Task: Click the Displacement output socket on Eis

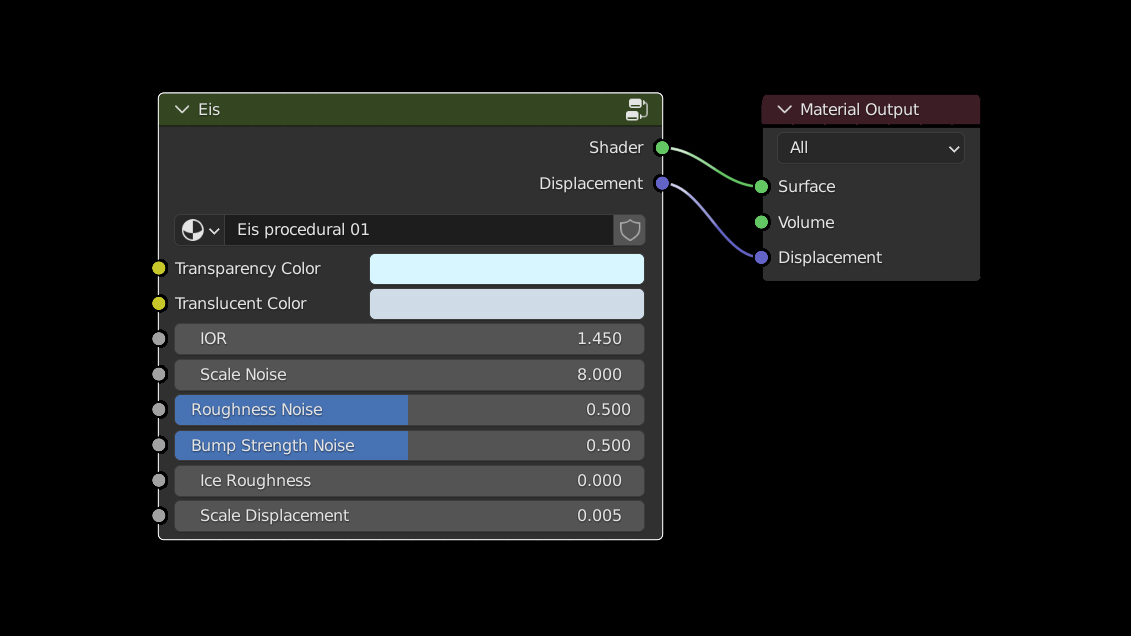Action: [661, 183]
